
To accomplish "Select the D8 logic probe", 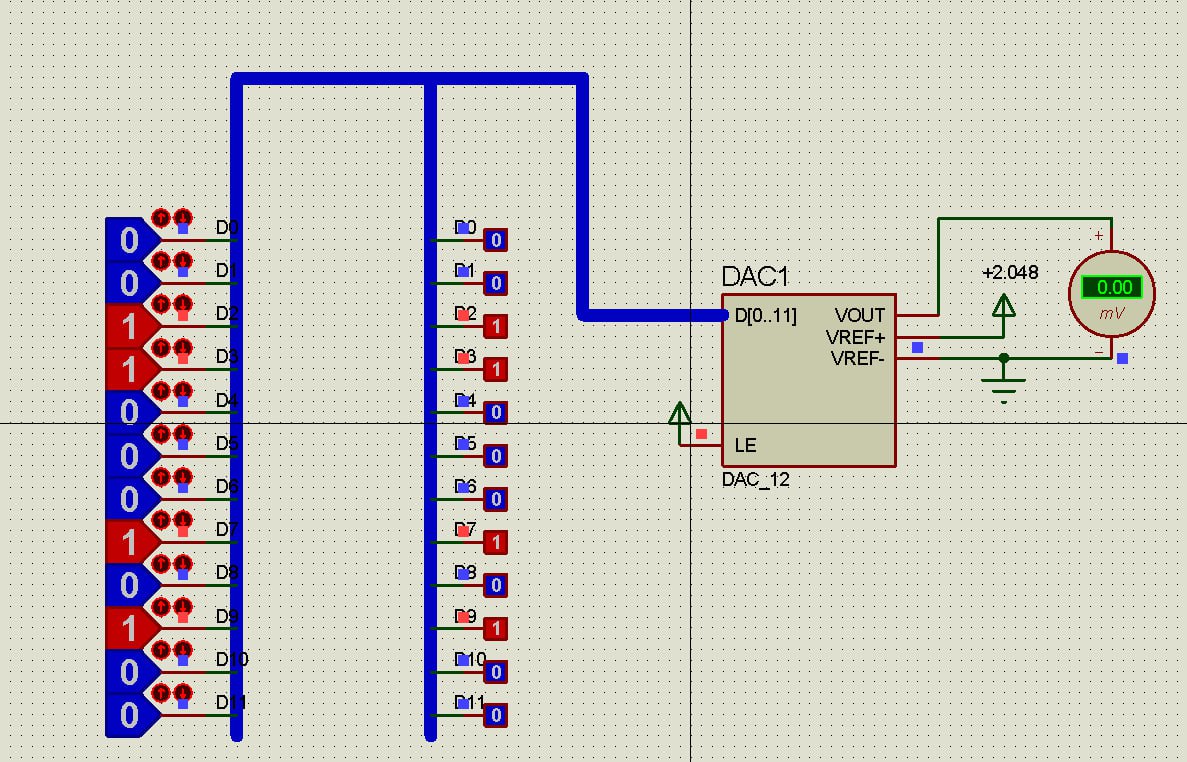I will click(496, 585).
